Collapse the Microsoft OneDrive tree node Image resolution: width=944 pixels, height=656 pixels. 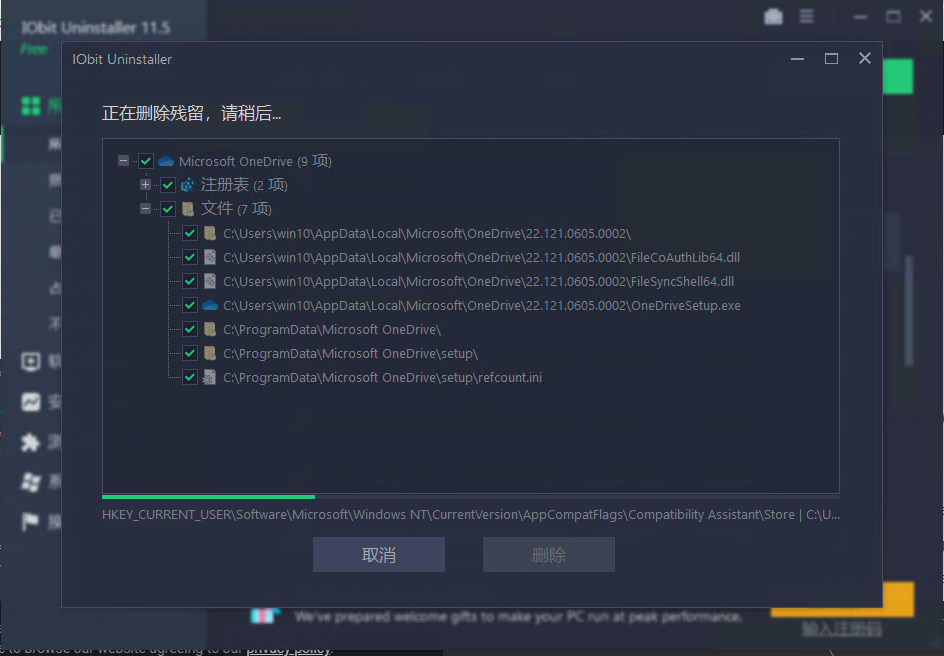(123, 161)
